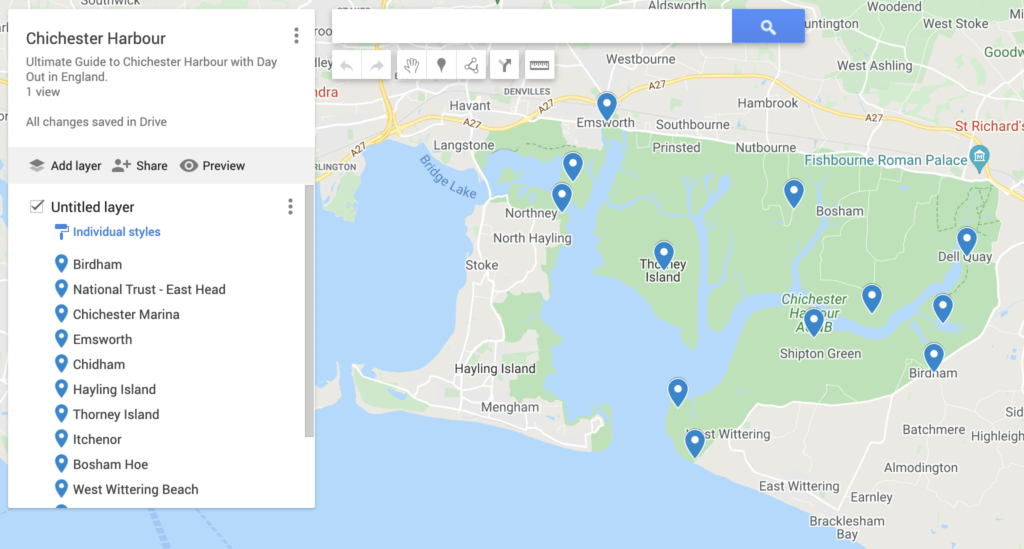Click the Havant map label
Screen dimensions: 1024x549
[470, 106]
